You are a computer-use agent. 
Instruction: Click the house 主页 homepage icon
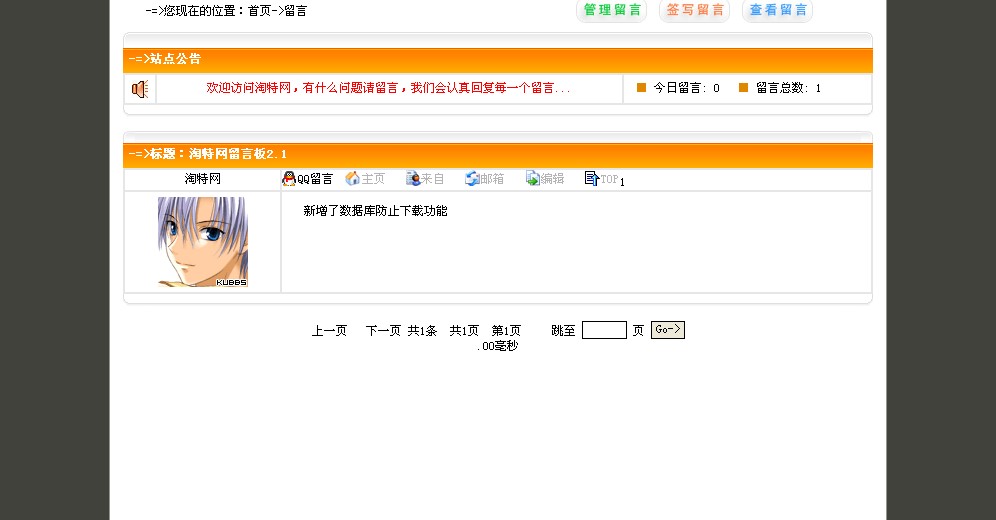[353, 178]
